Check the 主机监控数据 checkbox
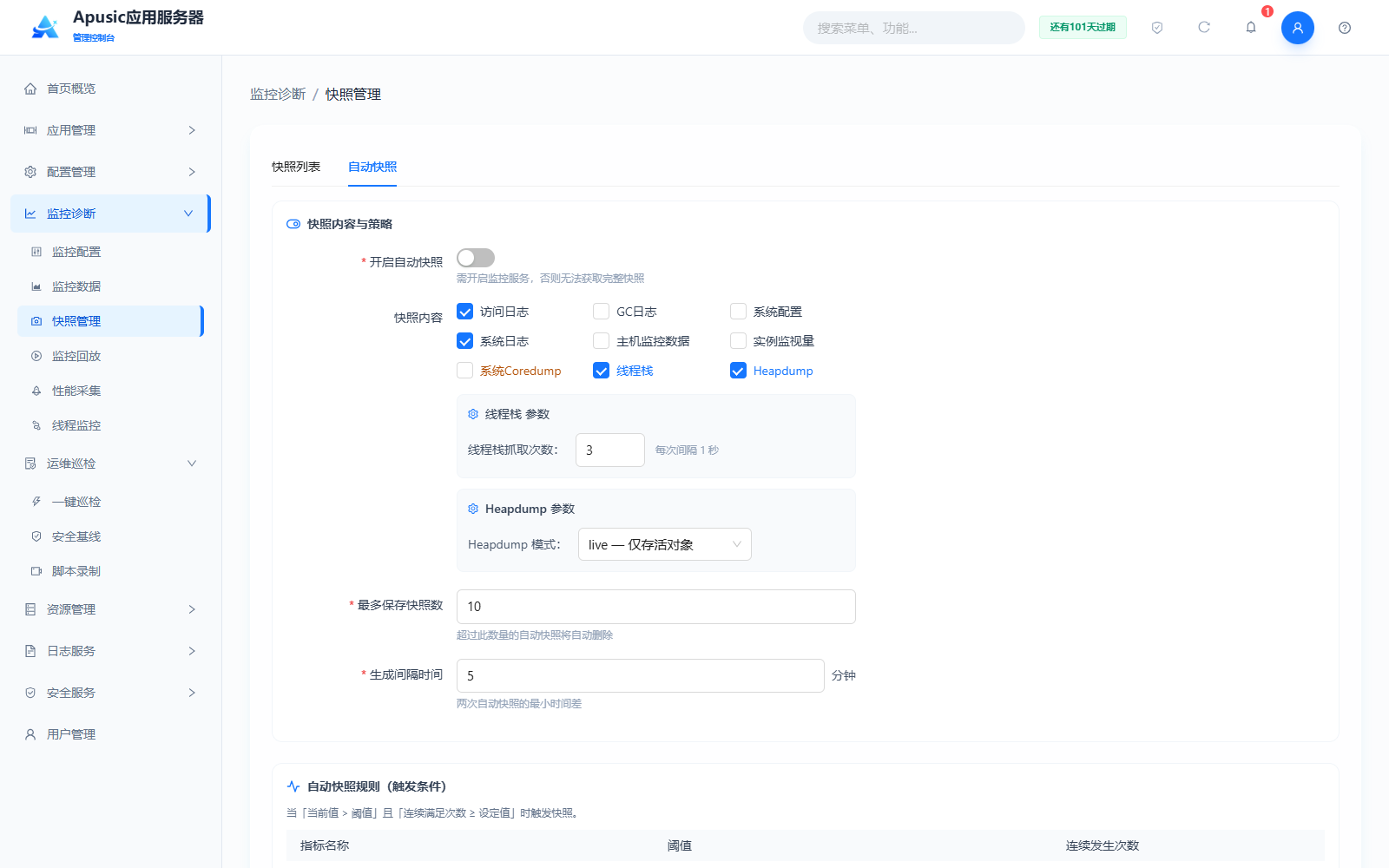1389x868 pixels. pyautogui.click(x=601, y=341)
